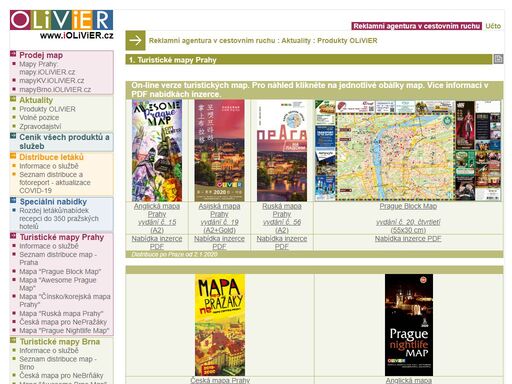Click the icon beside Ceník všech produktů
The width and height of the screenshot is (512, 384).
(x=13, y=136)
